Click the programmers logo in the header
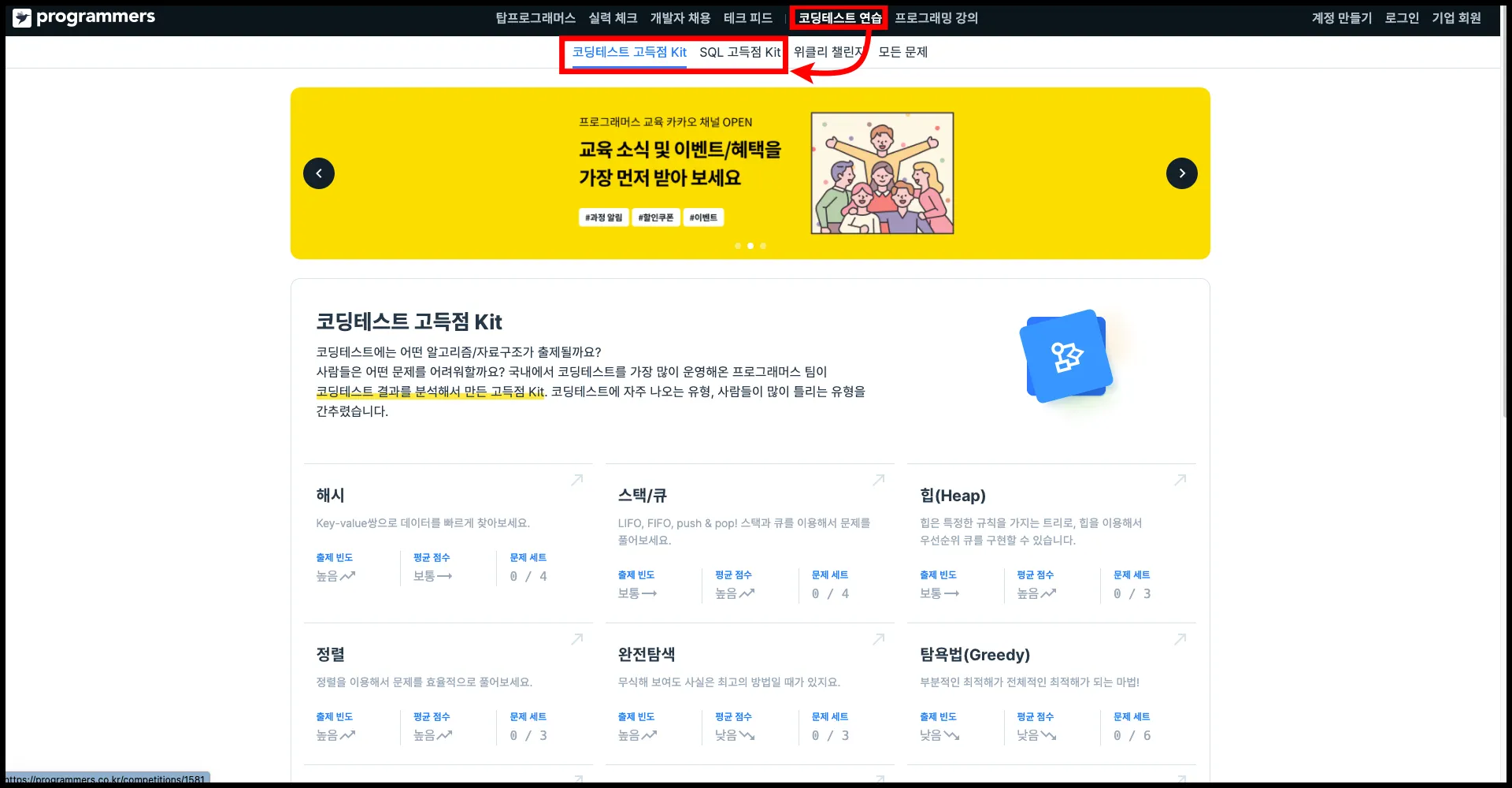This screenshot has width=1512, height=788. click(84, 17)
